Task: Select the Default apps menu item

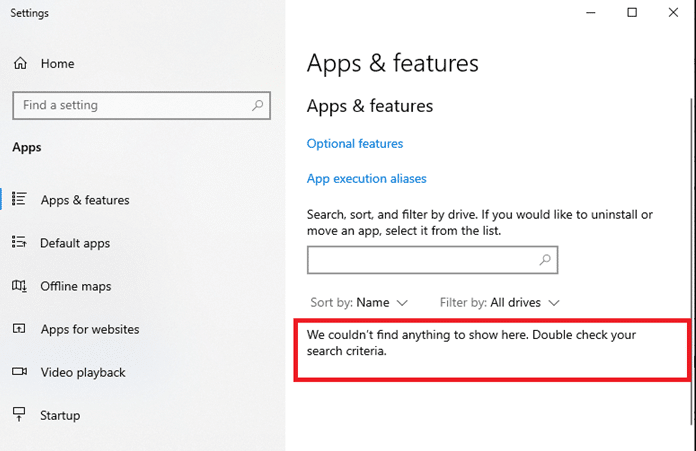Action: [75, 243]
